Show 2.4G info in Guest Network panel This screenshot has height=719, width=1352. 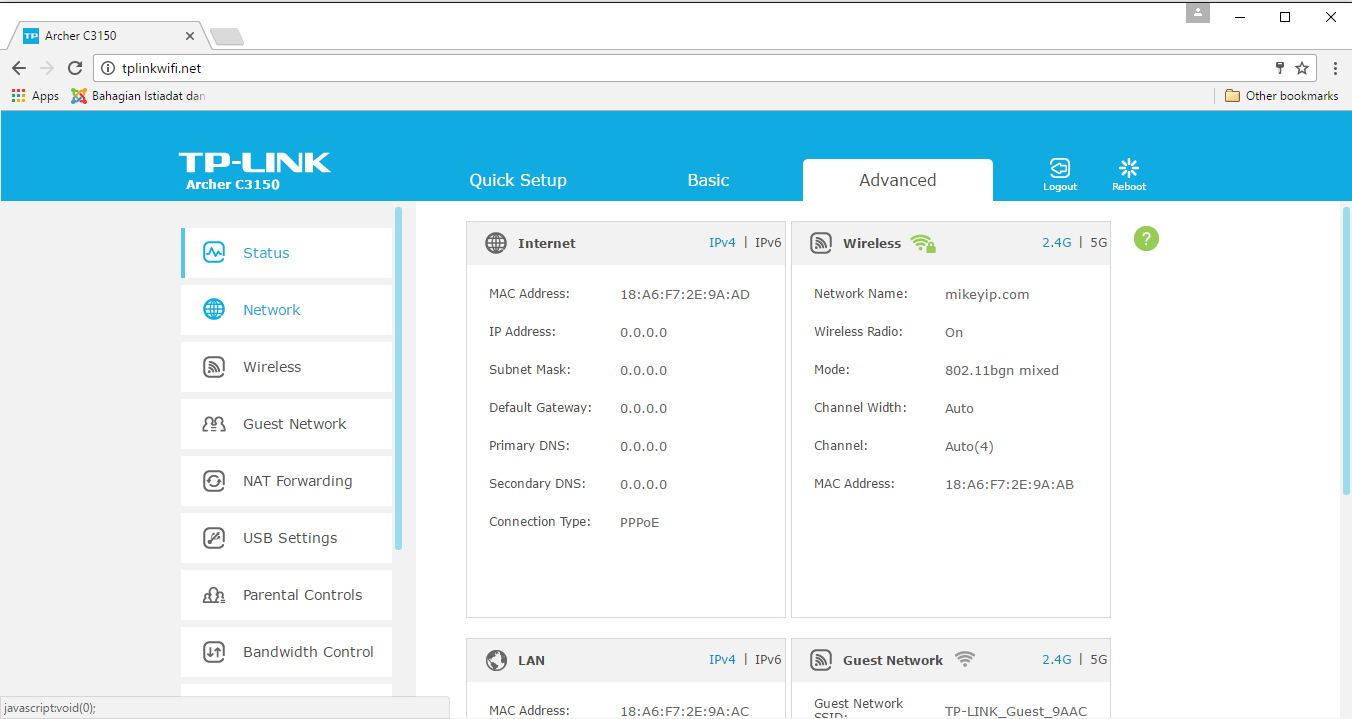tap(1056, 660)
